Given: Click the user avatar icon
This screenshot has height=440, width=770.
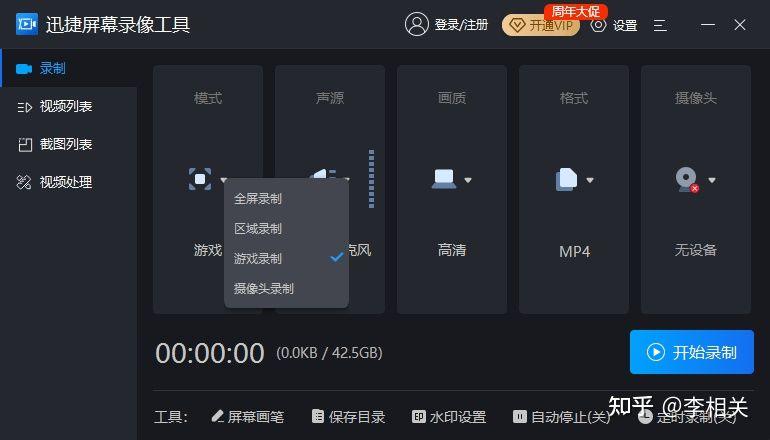Looking at the screenshot, I should point(416,24).
